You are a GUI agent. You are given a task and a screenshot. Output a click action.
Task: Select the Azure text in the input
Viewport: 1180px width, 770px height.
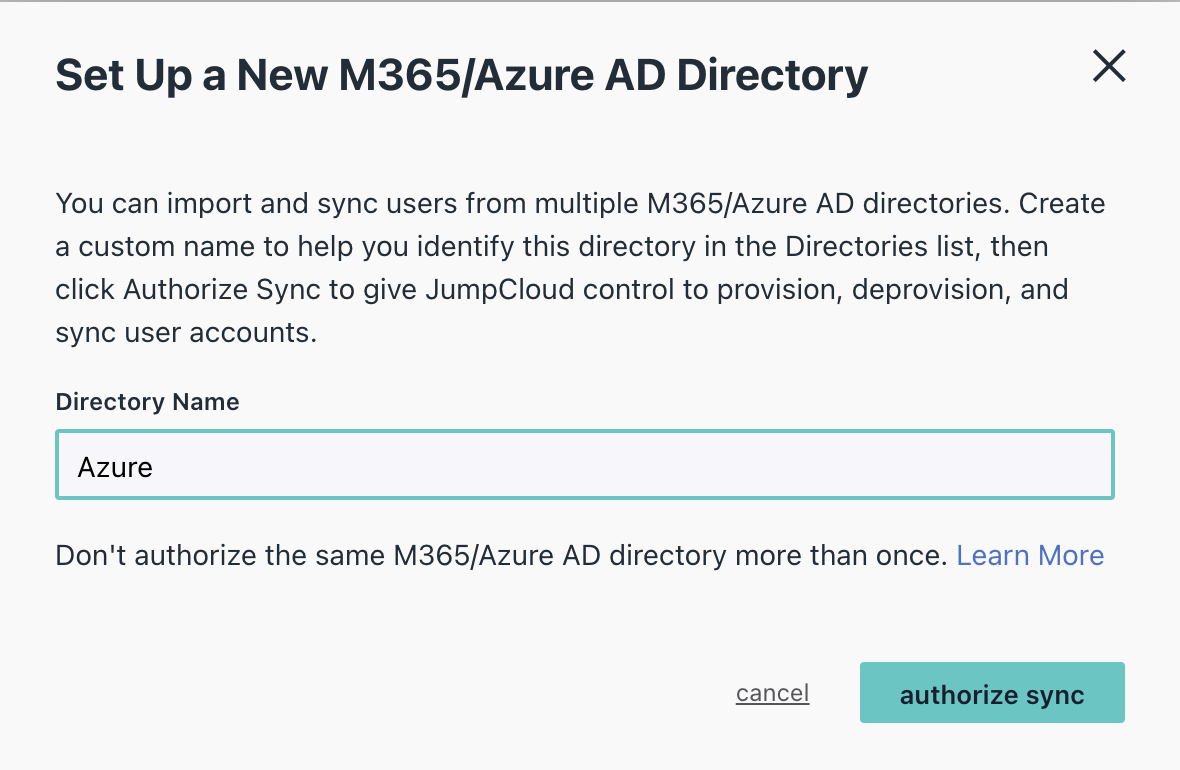click(113, 466)
